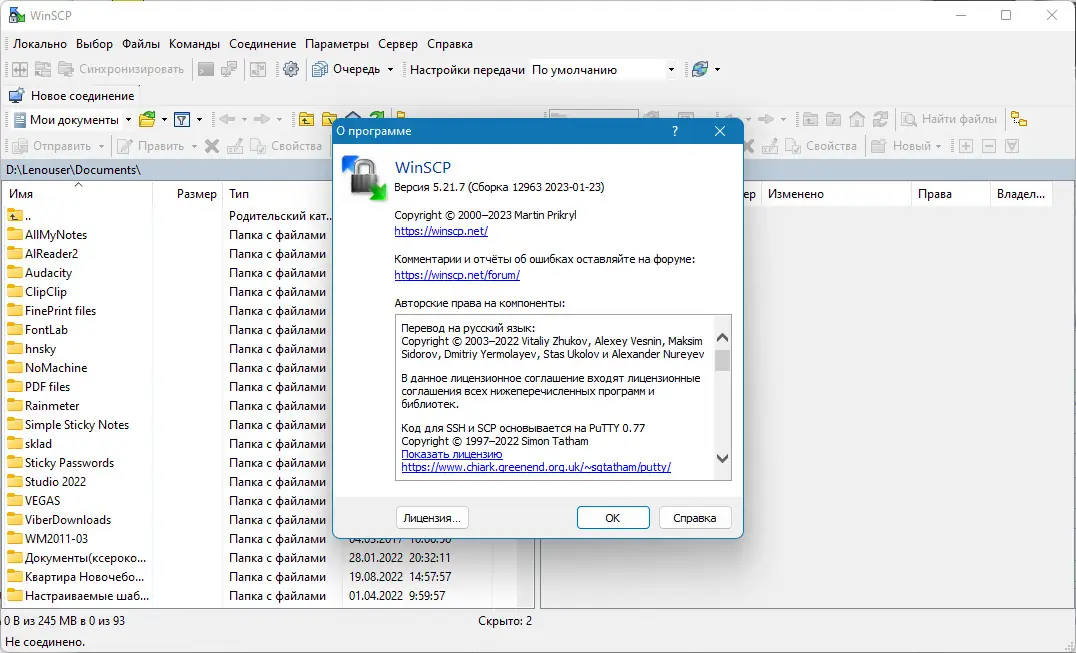Click the Синхронизировать toolbar button
The height and width of the screenshot is (653, 1076).
121,69
